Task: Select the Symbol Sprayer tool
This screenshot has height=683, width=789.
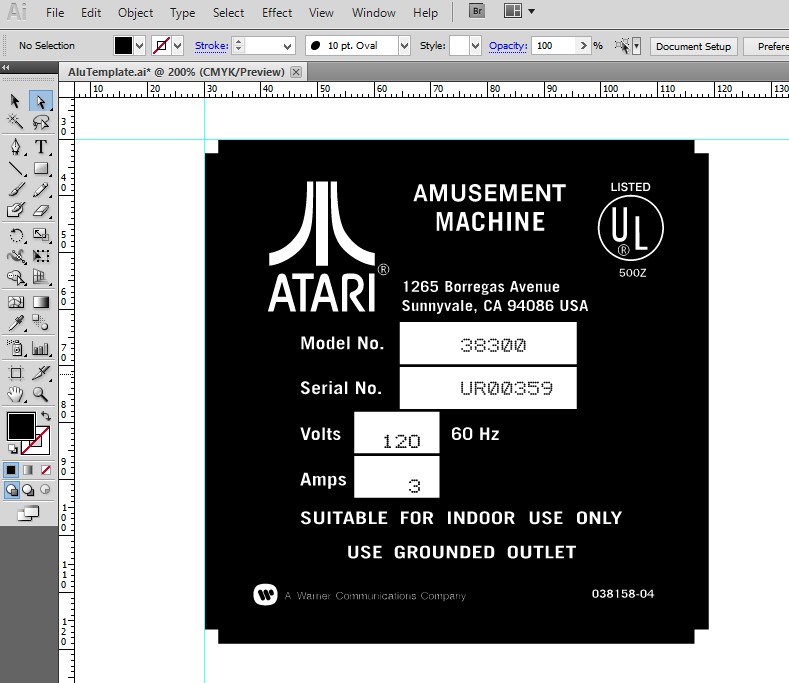Action: (15, 348)
